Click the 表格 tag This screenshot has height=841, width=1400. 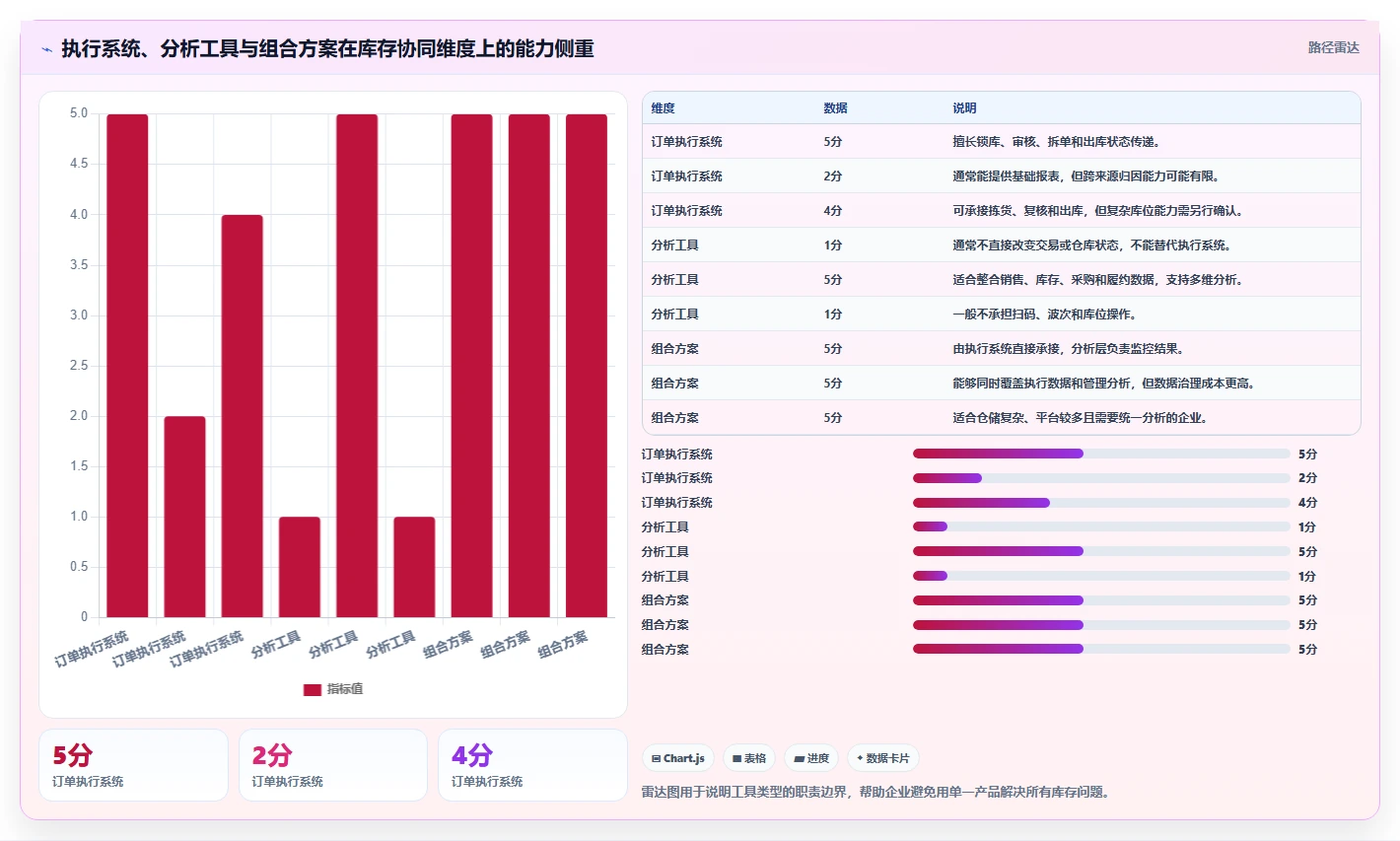[x=749, y=758]
